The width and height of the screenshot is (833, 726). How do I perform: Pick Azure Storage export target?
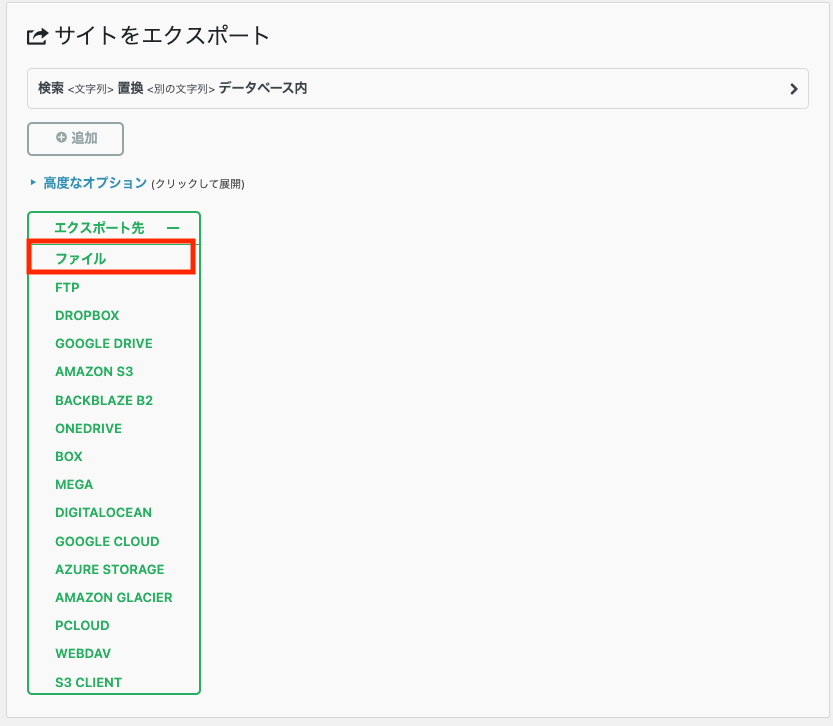click(x=110, y=569)
